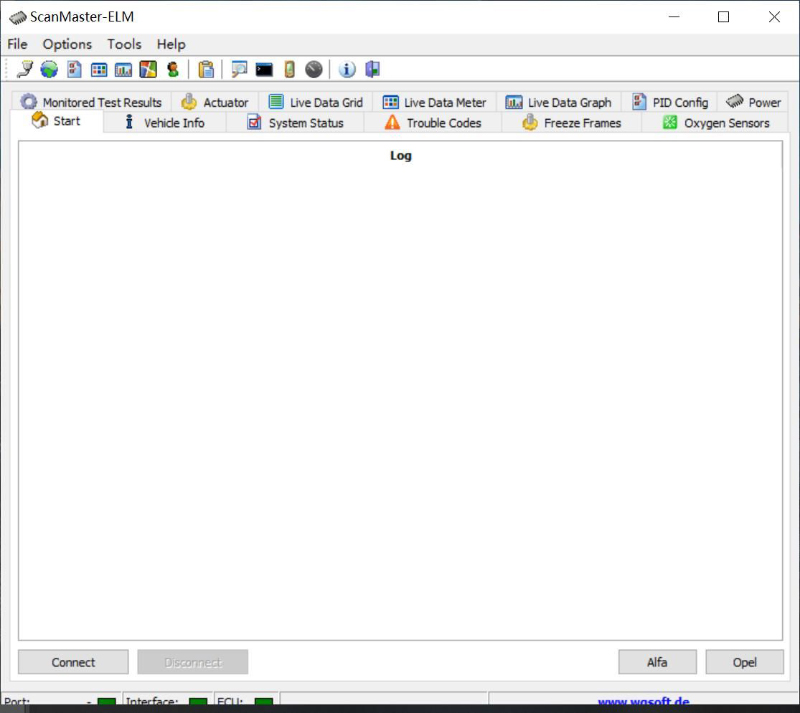Image resolution: width=800 pixels, height=713 pixels.
Task: Click the blue info toolbar icon
Action: click(347, 69)
